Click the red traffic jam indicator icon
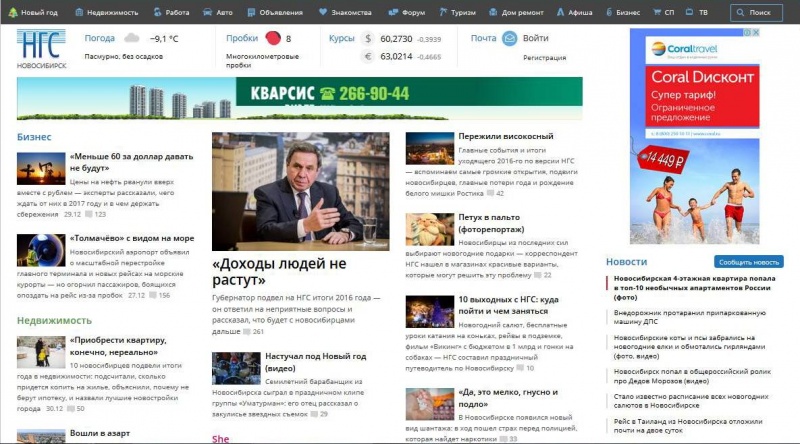This screenshot has width=800, height=444. tap(272, 39)
